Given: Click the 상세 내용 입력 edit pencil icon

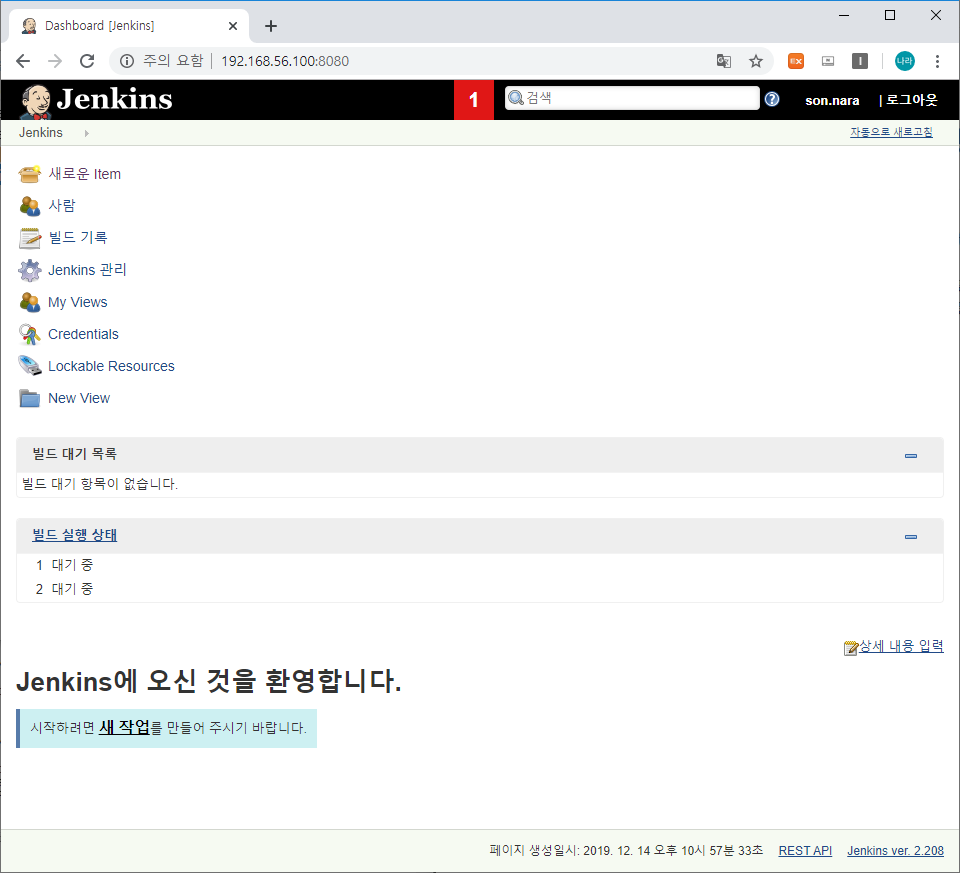Looking at the screenshot, I should pyautogui.click(x=850, y=648).
